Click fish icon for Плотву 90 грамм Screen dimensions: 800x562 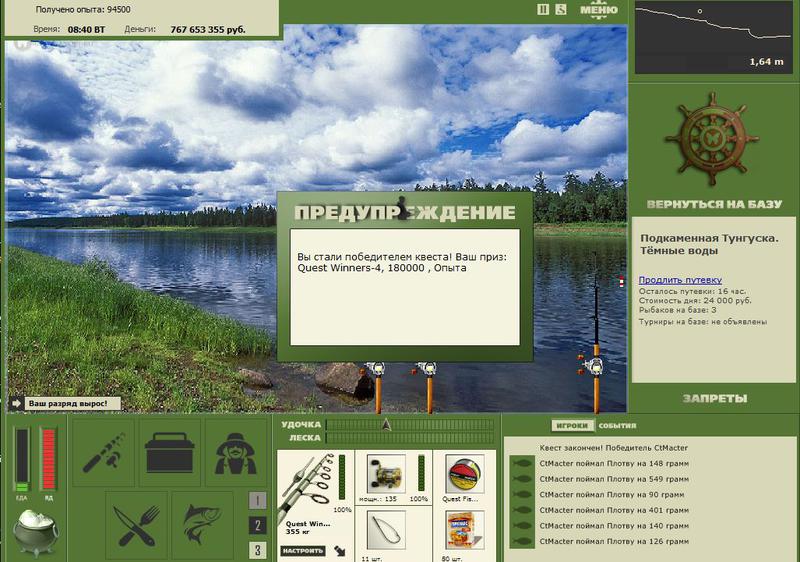click(x=522, y=495)
